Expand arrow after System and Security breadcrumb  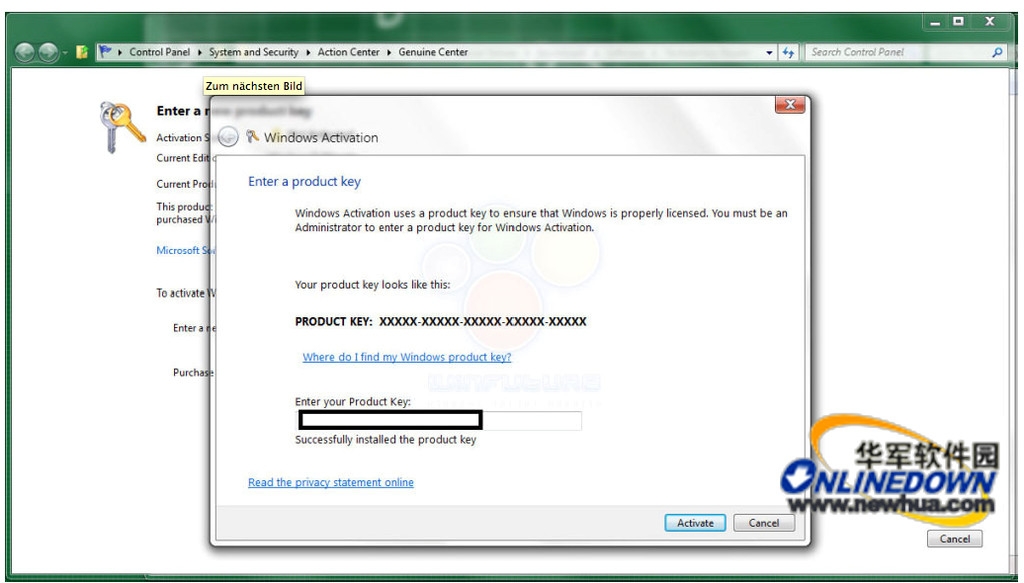click(308, 52)
